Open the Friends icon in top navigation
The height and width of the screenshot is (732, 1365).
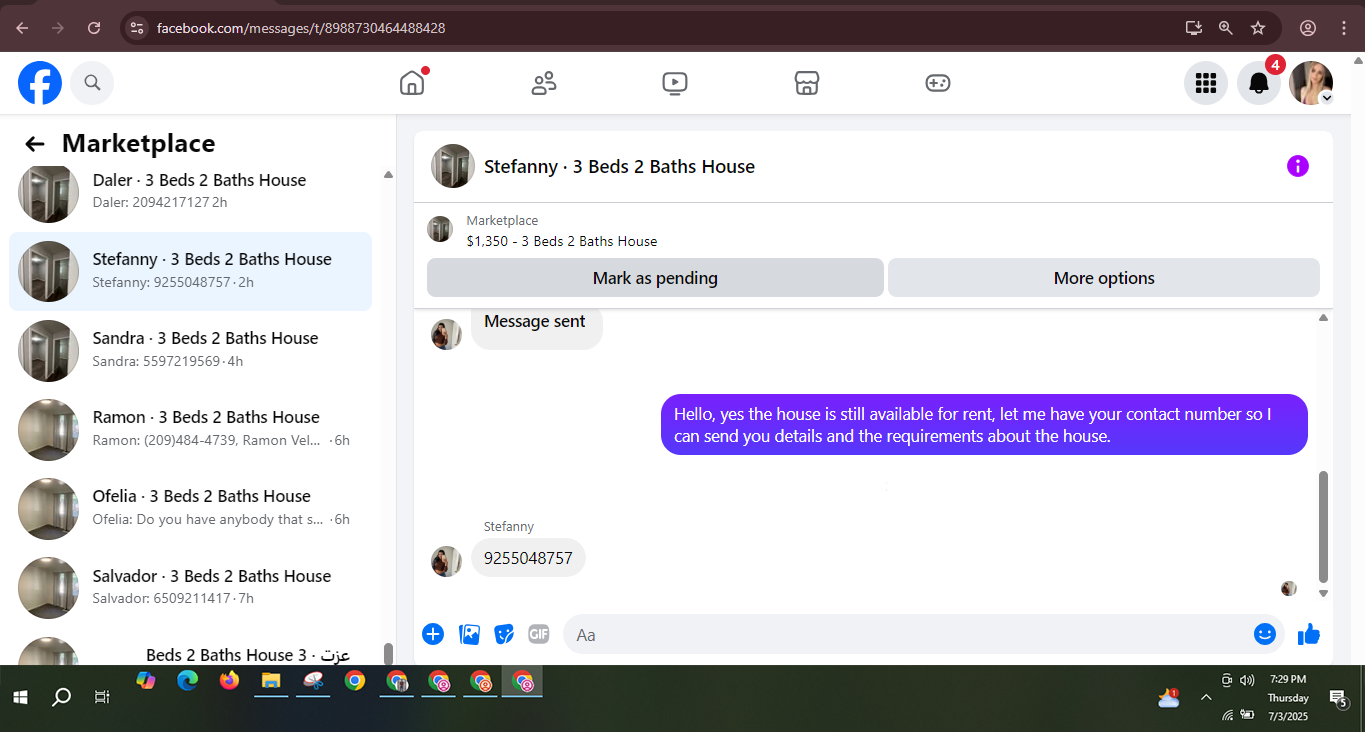pyautogui.click(x=544, y=83)
